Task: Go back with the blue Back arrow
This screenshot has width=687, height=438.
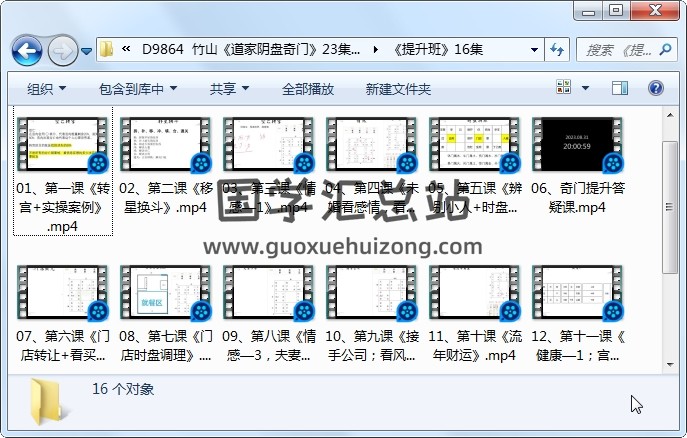Action: 27,50
